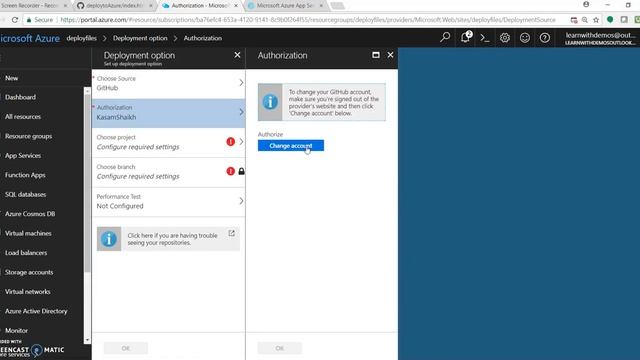Click the lock icon on Choose branch
The width and height of the screenshot is (640, 360).
[241, 171]
